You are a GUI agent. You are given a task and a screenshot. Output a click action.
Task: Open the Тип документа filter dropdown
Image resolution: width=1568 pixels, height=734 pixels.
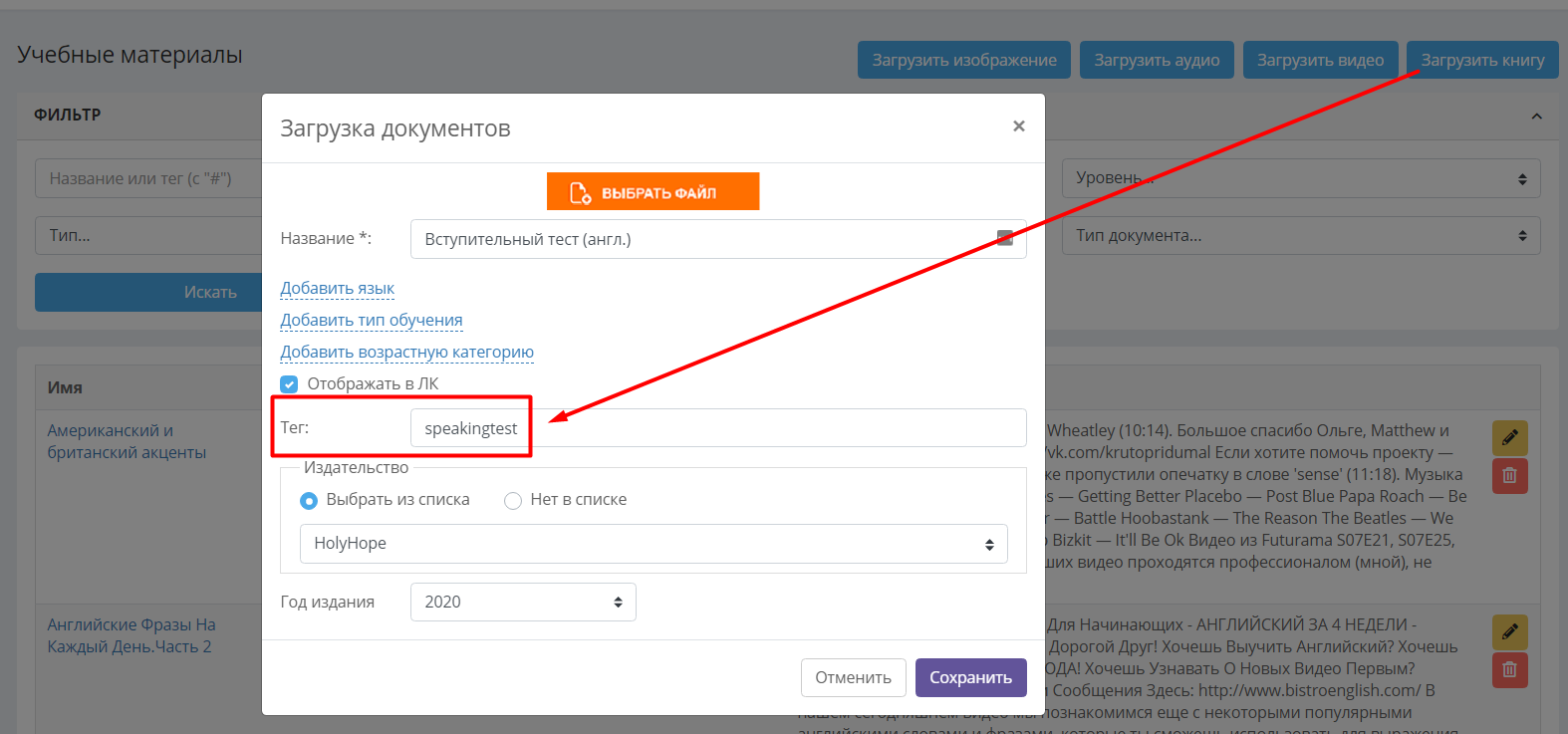point(1301,236)
